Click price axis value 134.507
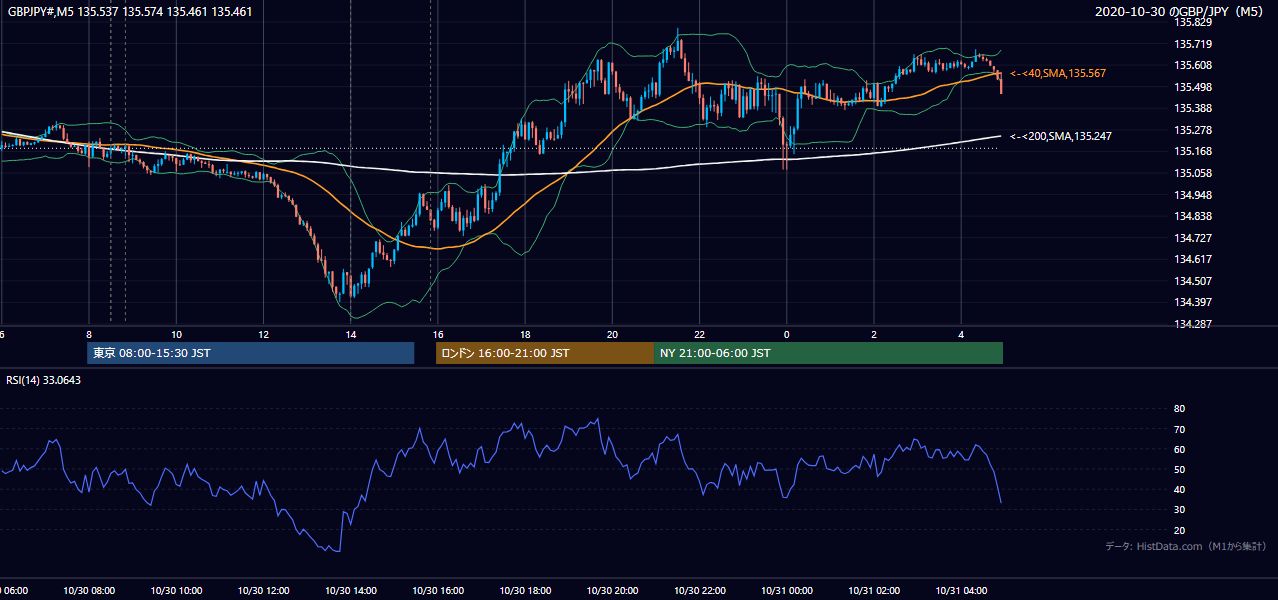The height and width of the screenshot is (600, 1278). [x=1192, y=281]
